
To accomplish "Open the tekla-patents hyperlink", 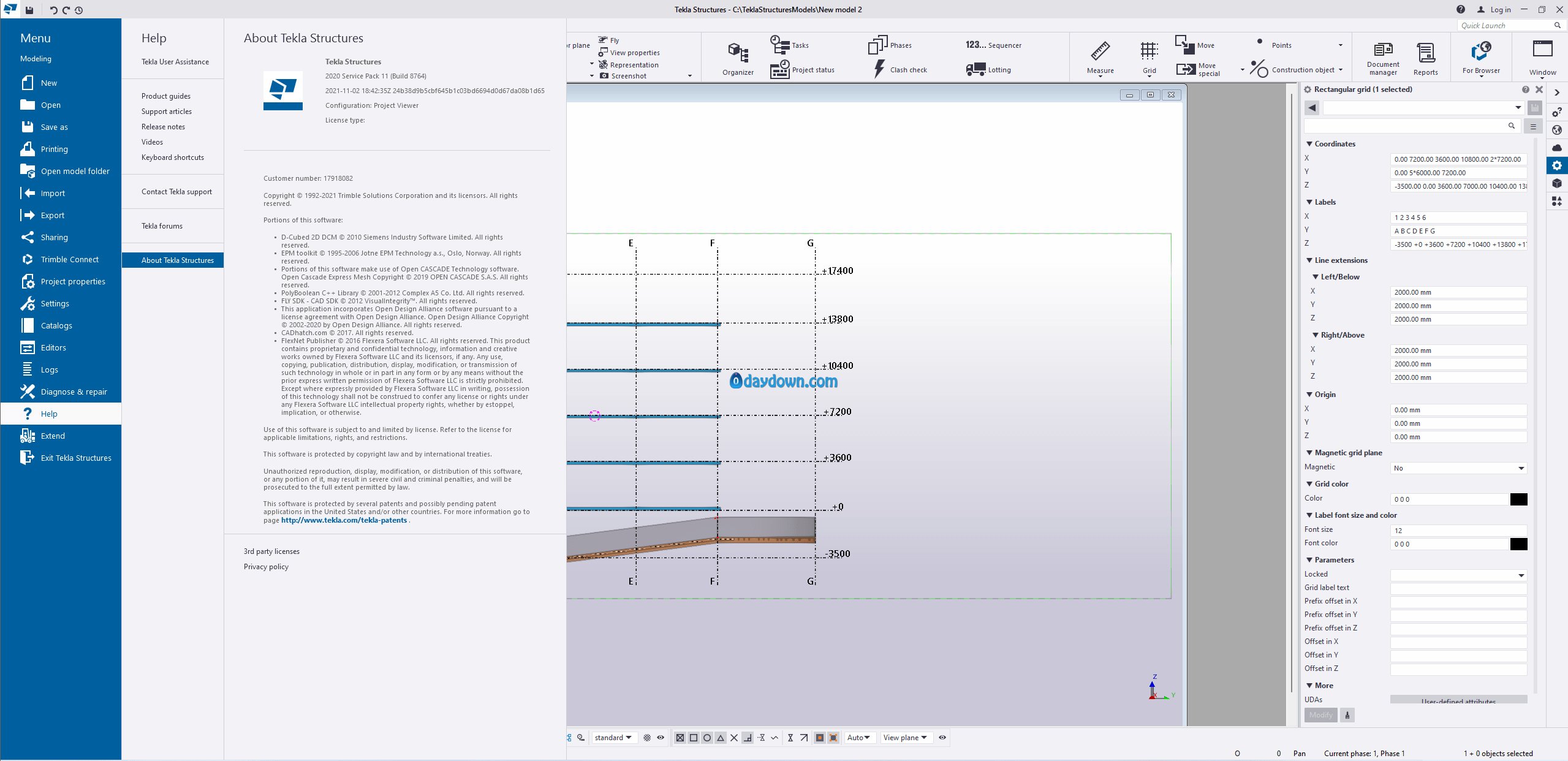I will pyautogui.click(x=344, y=520).
